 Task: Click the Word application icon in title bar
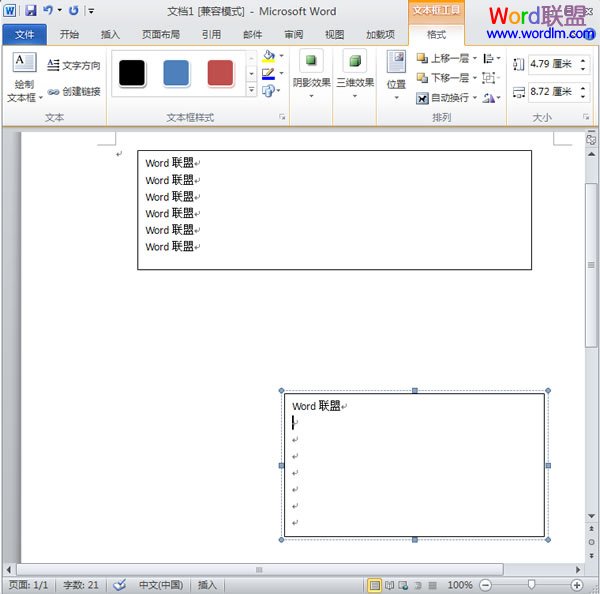point(10,10)
